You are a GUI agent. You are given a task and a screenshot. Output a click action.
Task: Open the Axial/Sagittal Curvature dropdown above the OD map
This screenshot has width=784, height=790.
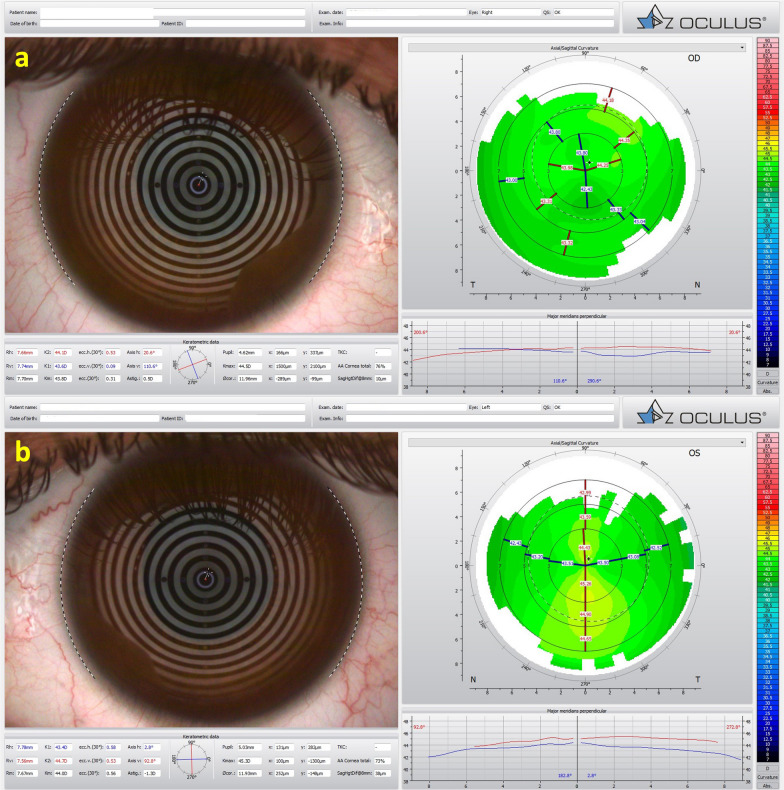coord(576,47)
